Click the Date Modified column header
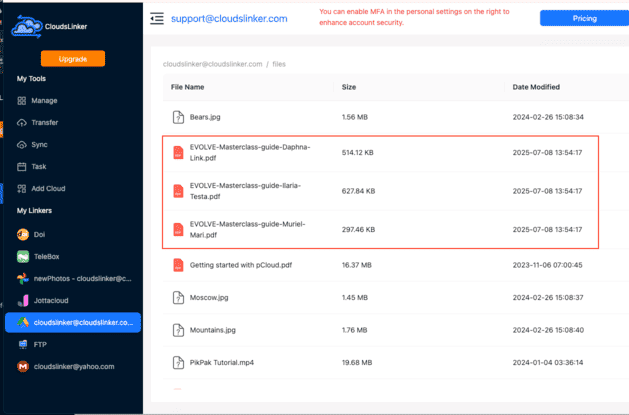Image resolution: width=629 pixels, height=415 pixels. pos(536,87)
